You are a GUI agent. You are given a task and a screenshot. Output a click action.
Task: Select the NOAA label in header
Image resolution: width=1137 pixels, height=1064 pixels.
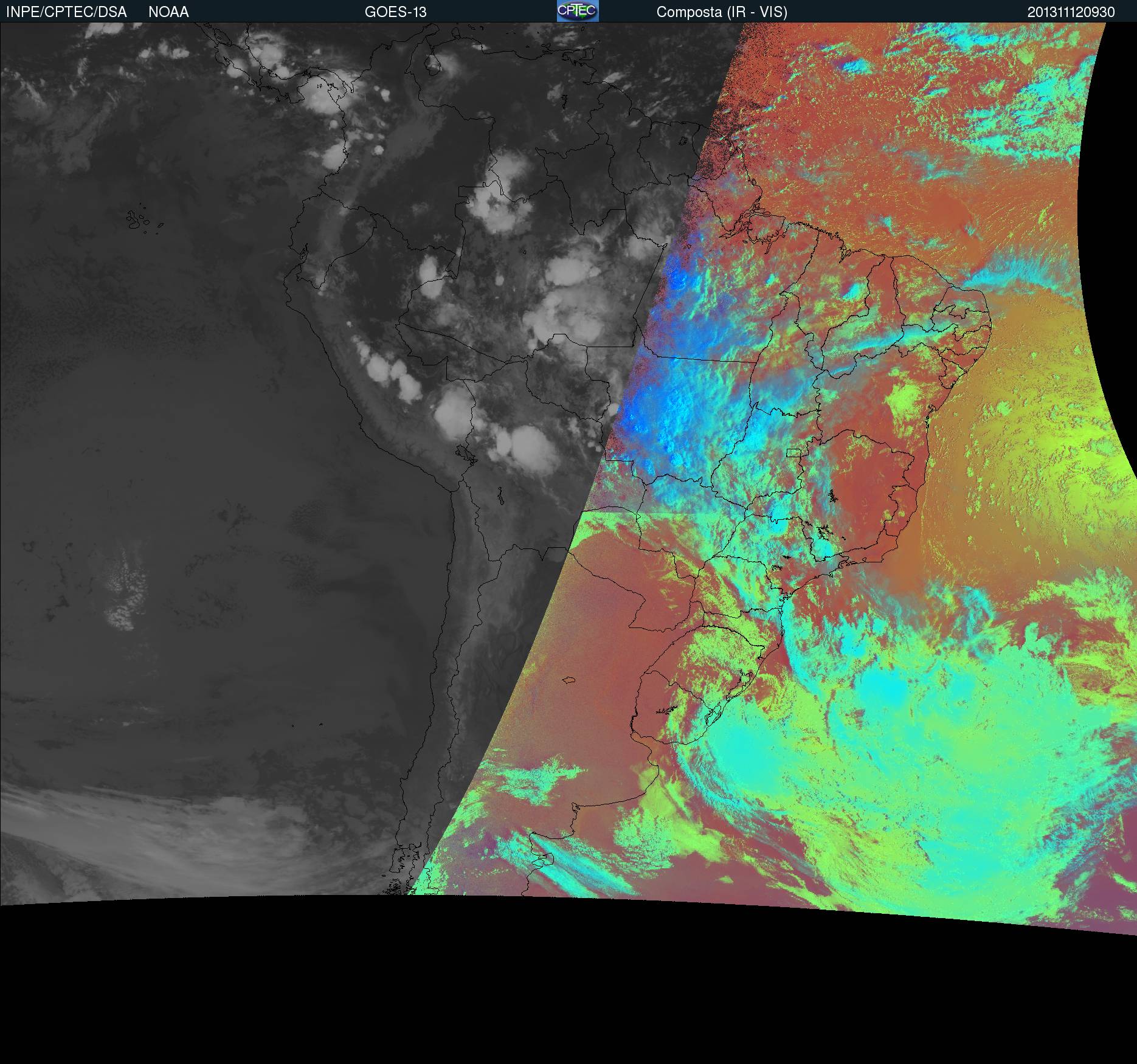click(x=168, y=12)
